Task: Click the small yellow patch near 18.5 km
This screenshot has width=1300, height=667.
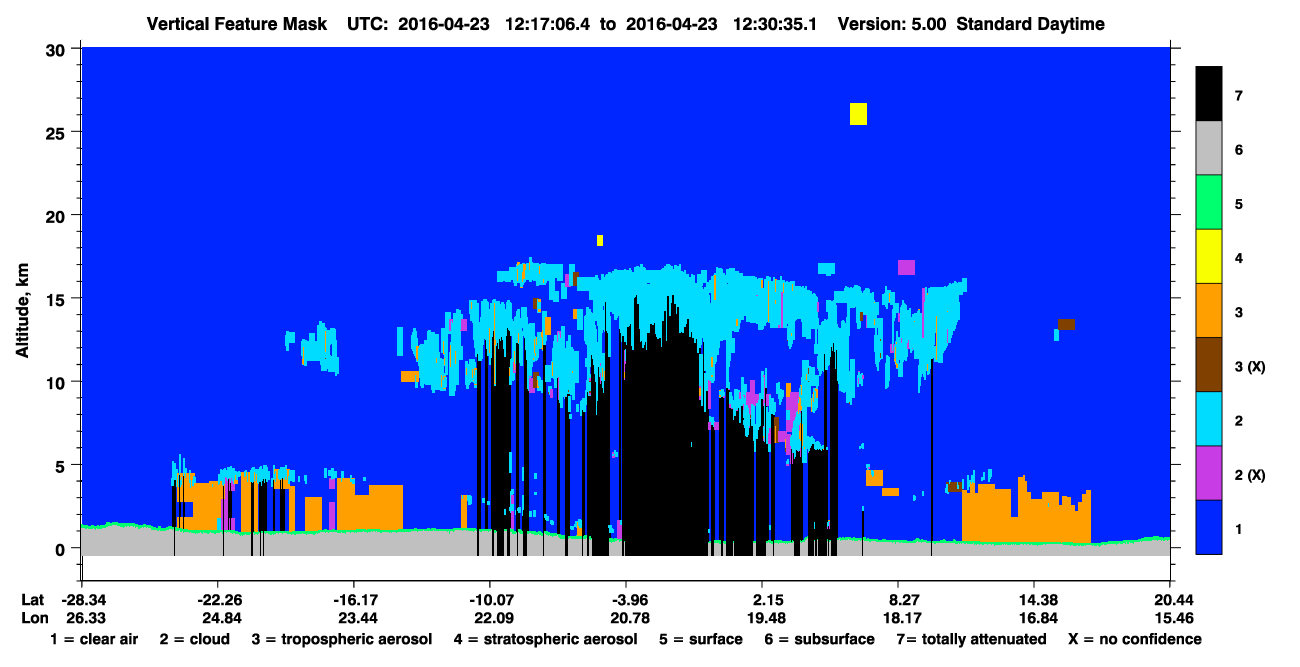Action: [600, 240]
